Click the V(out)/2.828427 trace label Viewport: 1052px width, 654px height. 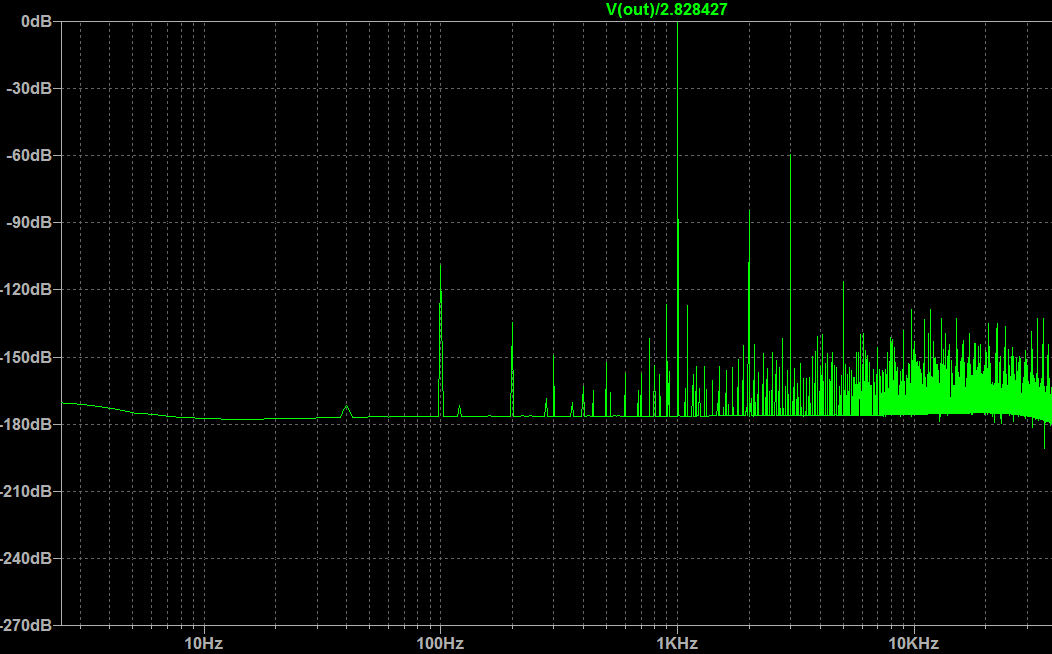[x=666, y=9]
